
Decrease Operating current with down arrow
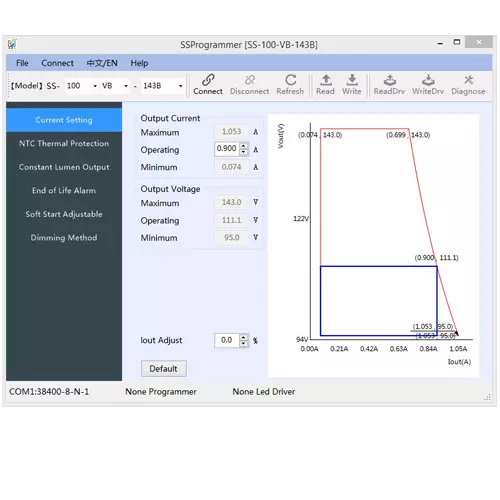244,152
